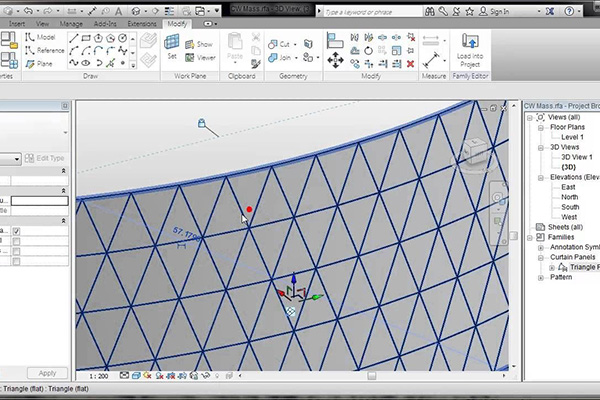The height and width of the screenshot is (400, 600).
Task: Open the Insert ribbon tab
Action: (17, 24)
